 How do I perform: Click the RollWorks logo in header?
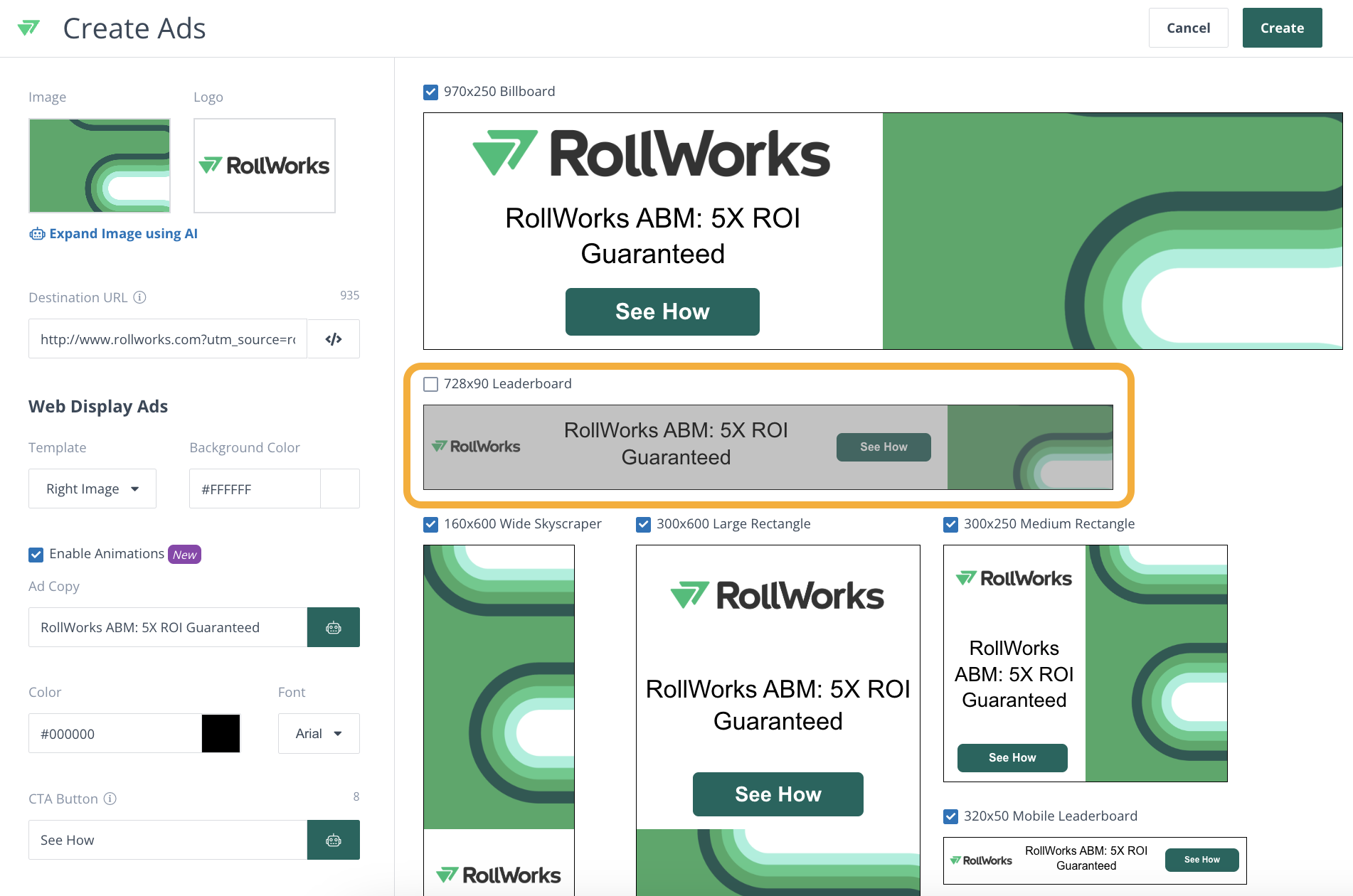[x=28, y=28]
